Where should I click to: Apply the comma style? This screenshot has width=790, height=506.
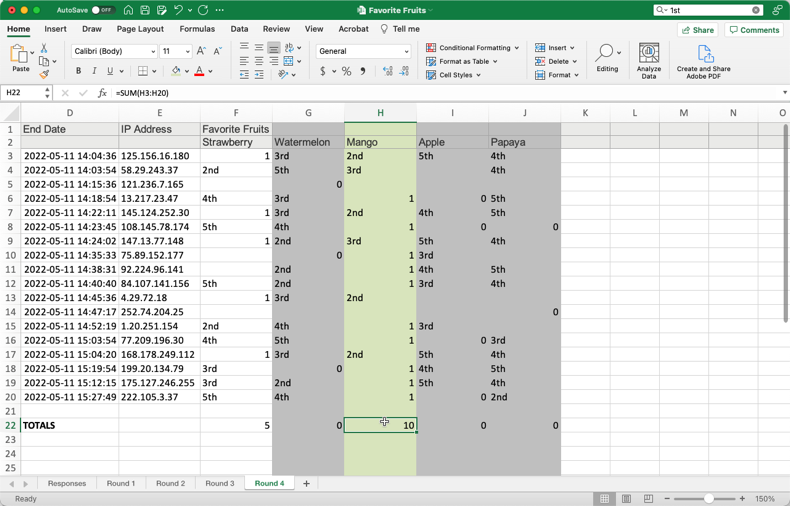363,72
